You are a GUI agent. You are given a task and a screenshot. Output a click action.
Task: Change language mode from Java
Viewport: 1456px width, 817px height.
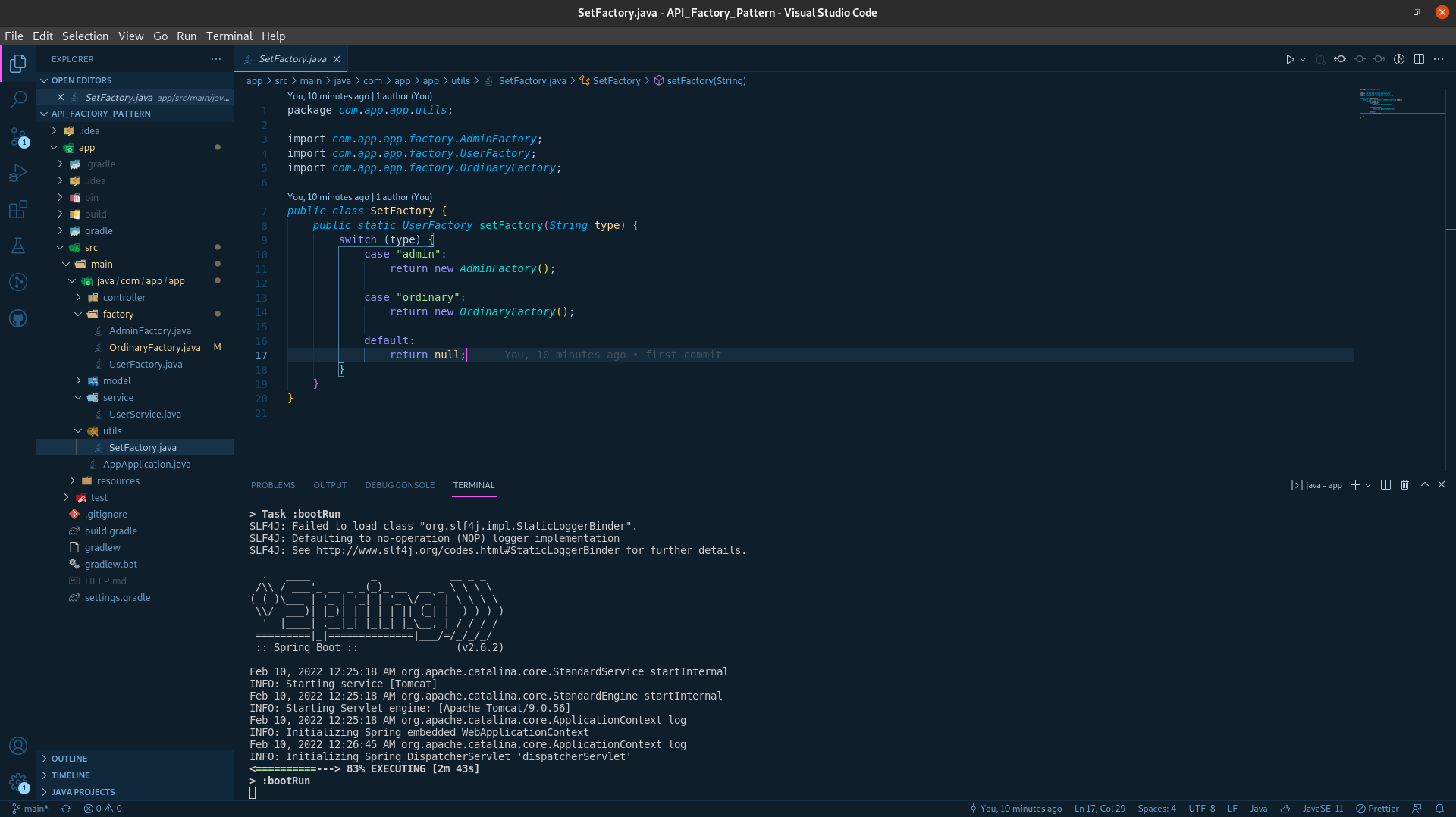pyautogui.click(x=1259, y=809)
